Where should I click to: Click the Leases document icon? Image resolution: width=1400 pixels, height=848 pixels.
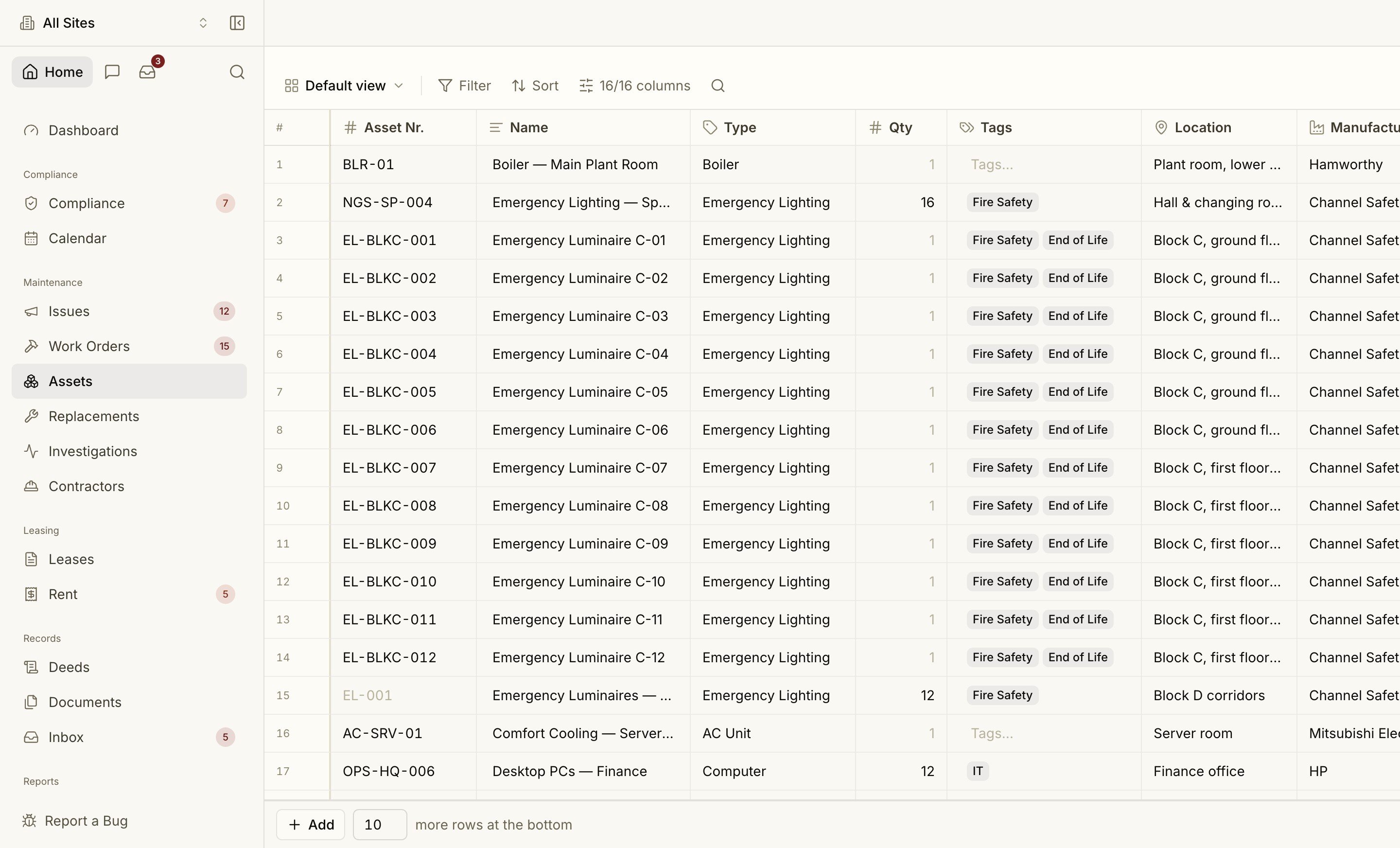tap(31, 559)
